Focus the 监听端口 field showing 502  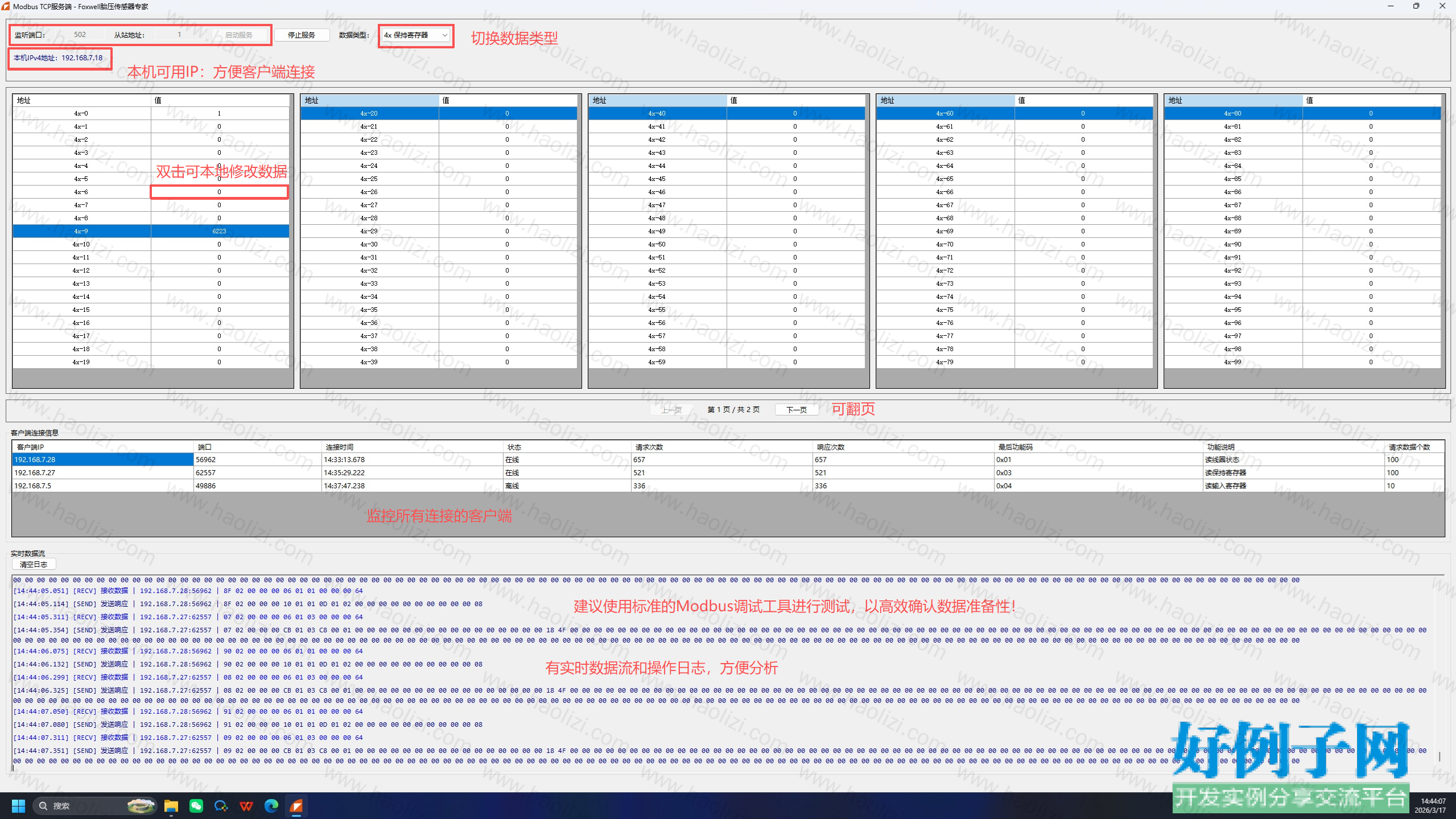pyautogui.click(x=80, y=35)
